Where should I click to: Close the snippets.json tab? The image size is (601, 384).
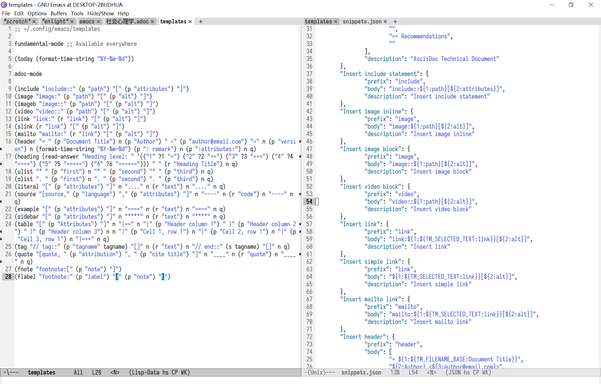tap(385, 21)
